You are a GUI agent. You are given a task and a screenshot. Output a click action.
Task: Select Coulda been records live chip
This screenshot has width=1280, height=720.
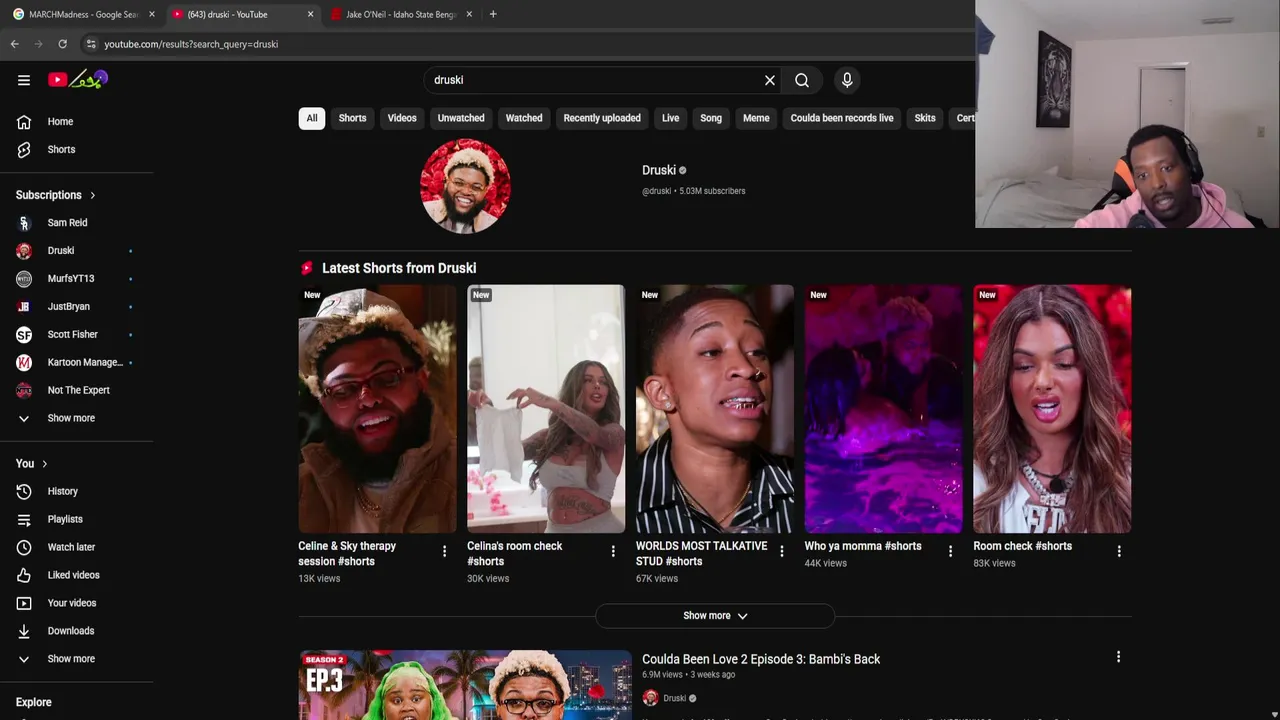pos(842,118)
